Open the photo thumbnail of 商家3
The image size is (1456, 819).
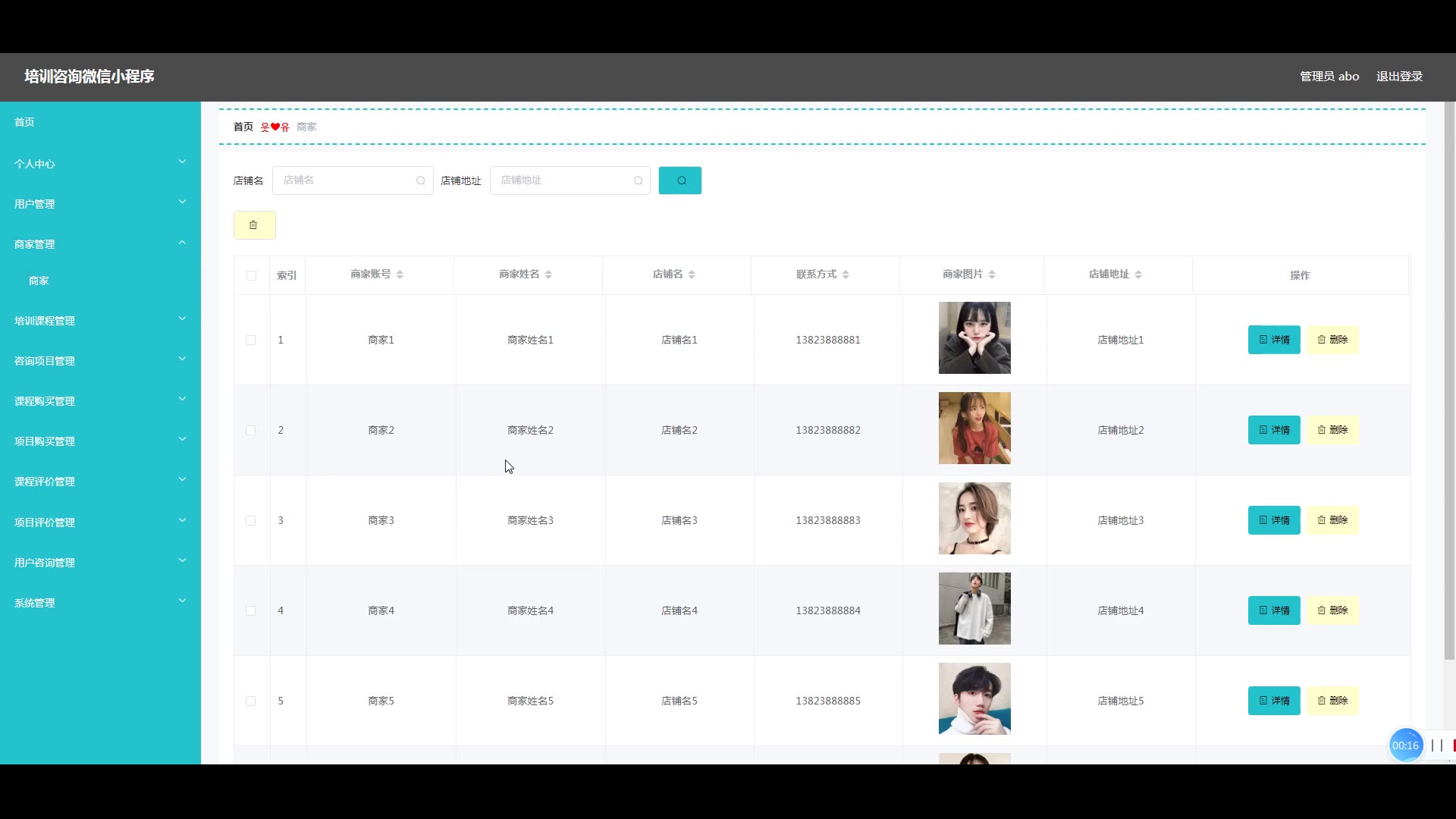974,518
